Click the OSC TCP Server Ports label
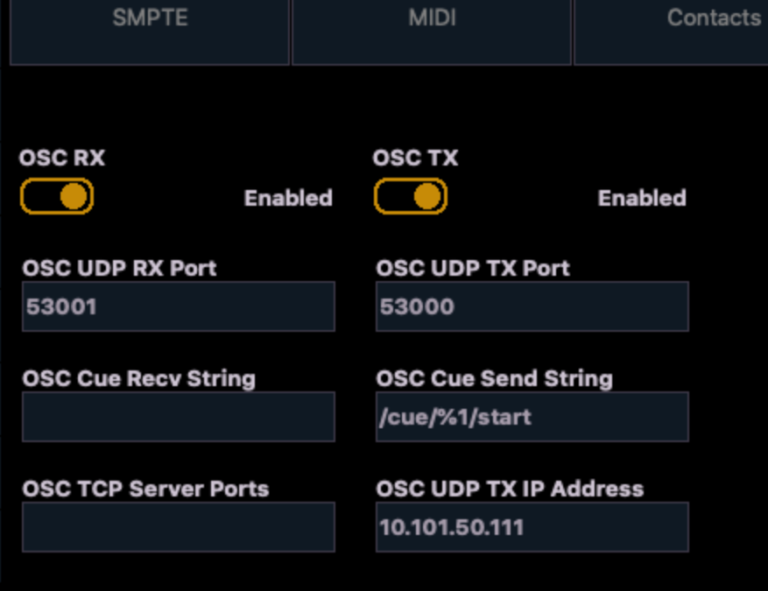768x591 pixels. (x=145, y=489)
